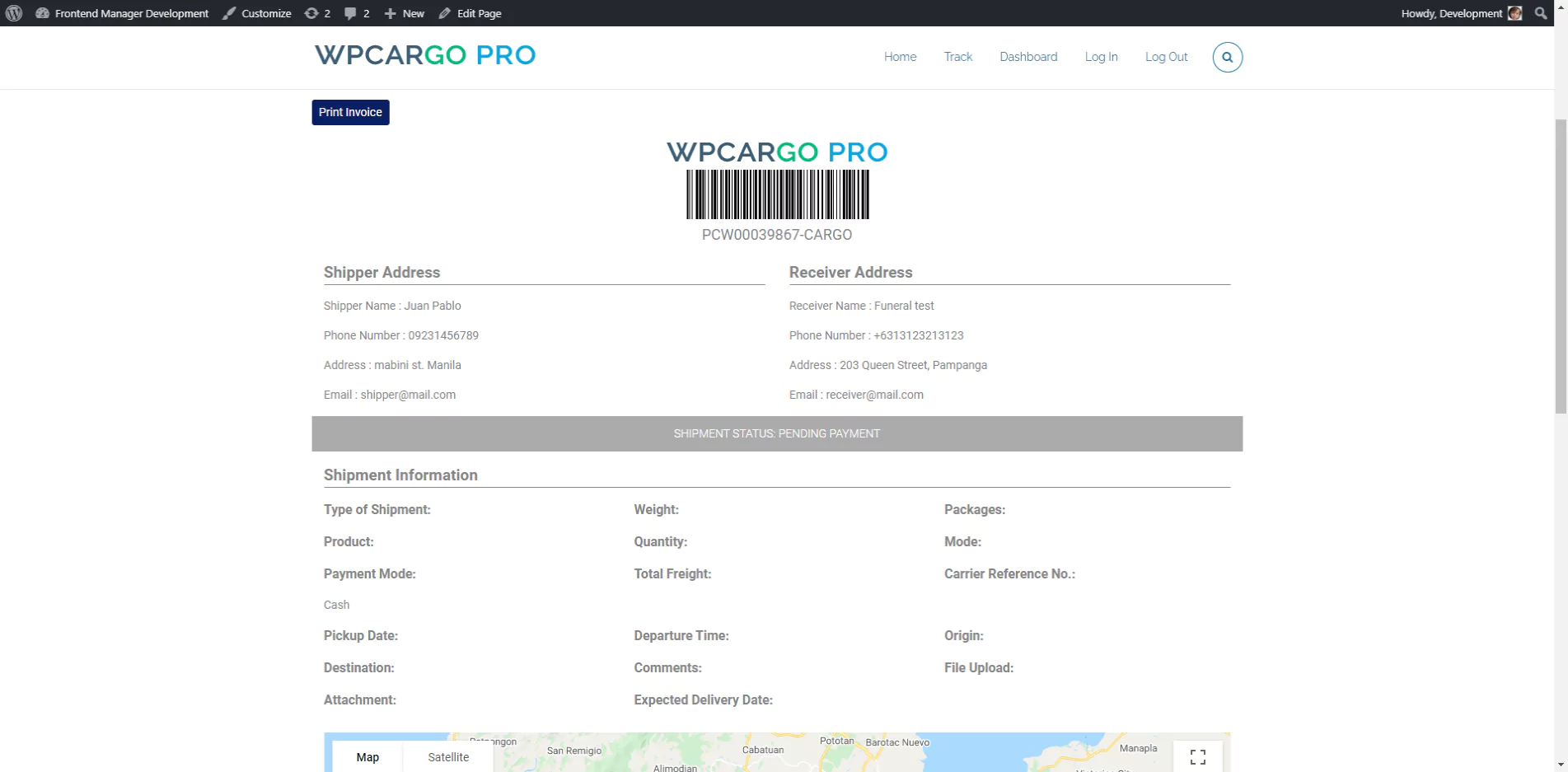Click the Mode label beside Quantity
1568x772 pixels.
click(962, 541)
